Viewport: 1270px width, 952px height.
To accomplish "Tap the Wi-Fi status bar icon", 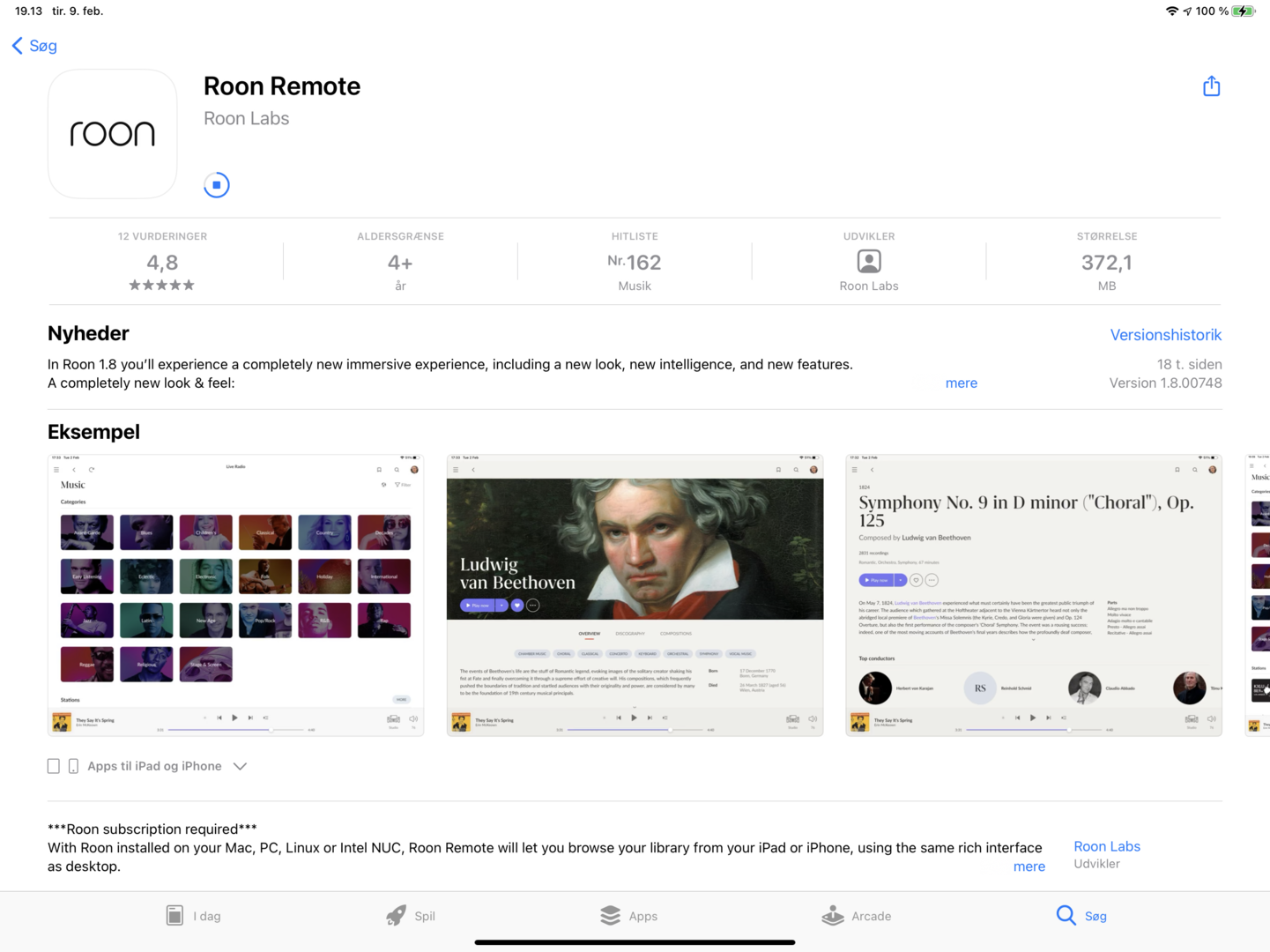I will (1171, 11).
